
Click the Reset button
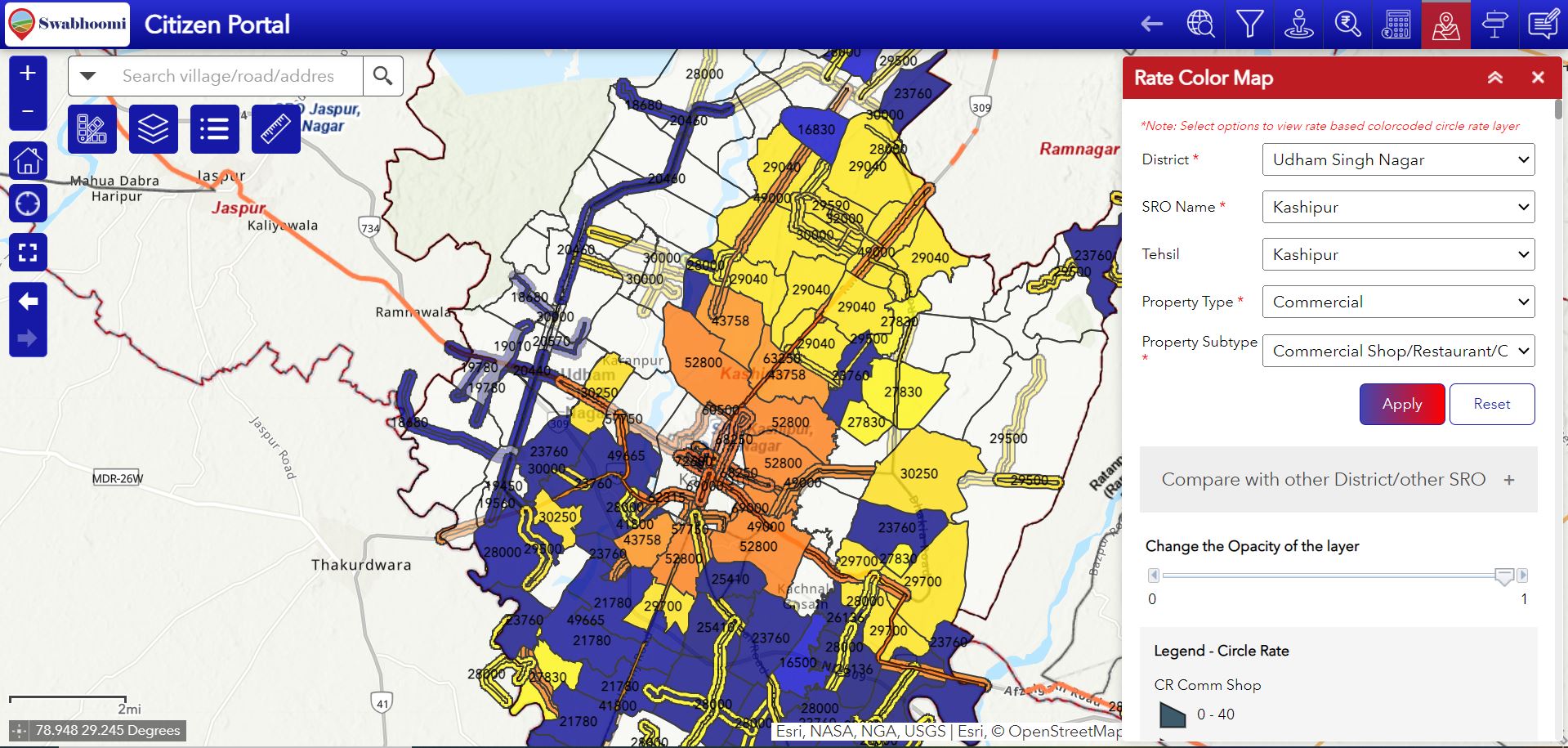pyautogui.click(x=1492, y=404)
